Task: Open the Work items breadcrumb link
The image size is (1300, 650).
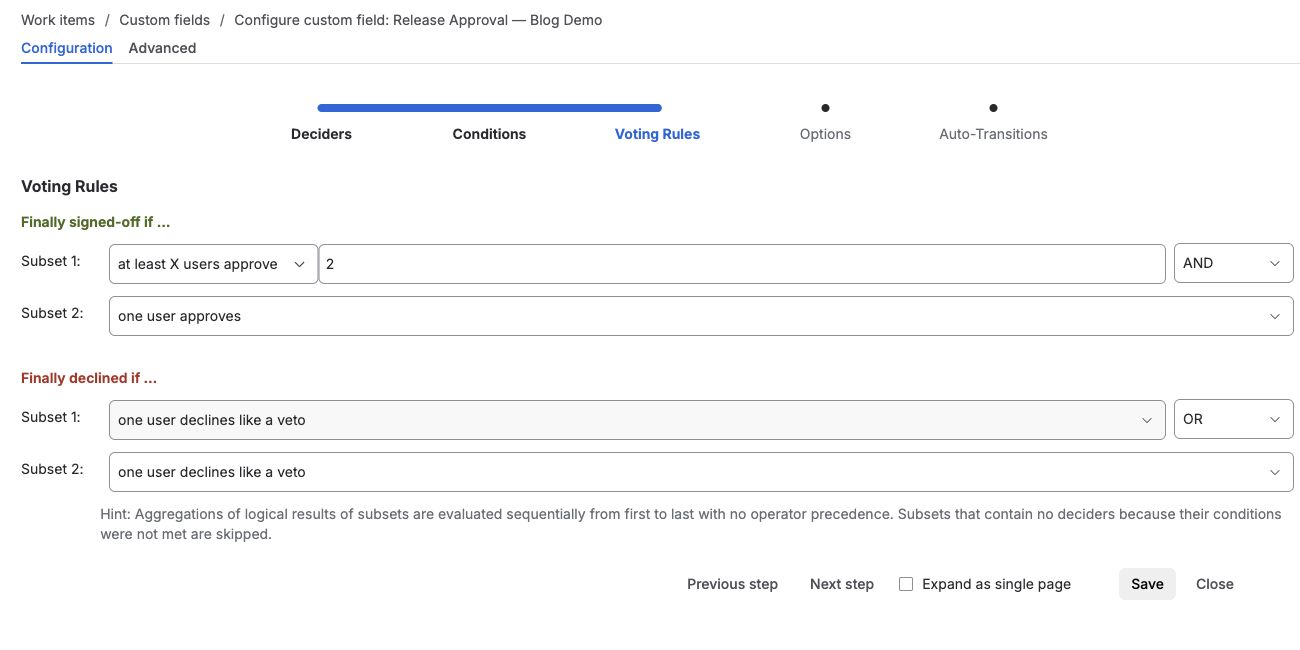Action: [58, 20]
